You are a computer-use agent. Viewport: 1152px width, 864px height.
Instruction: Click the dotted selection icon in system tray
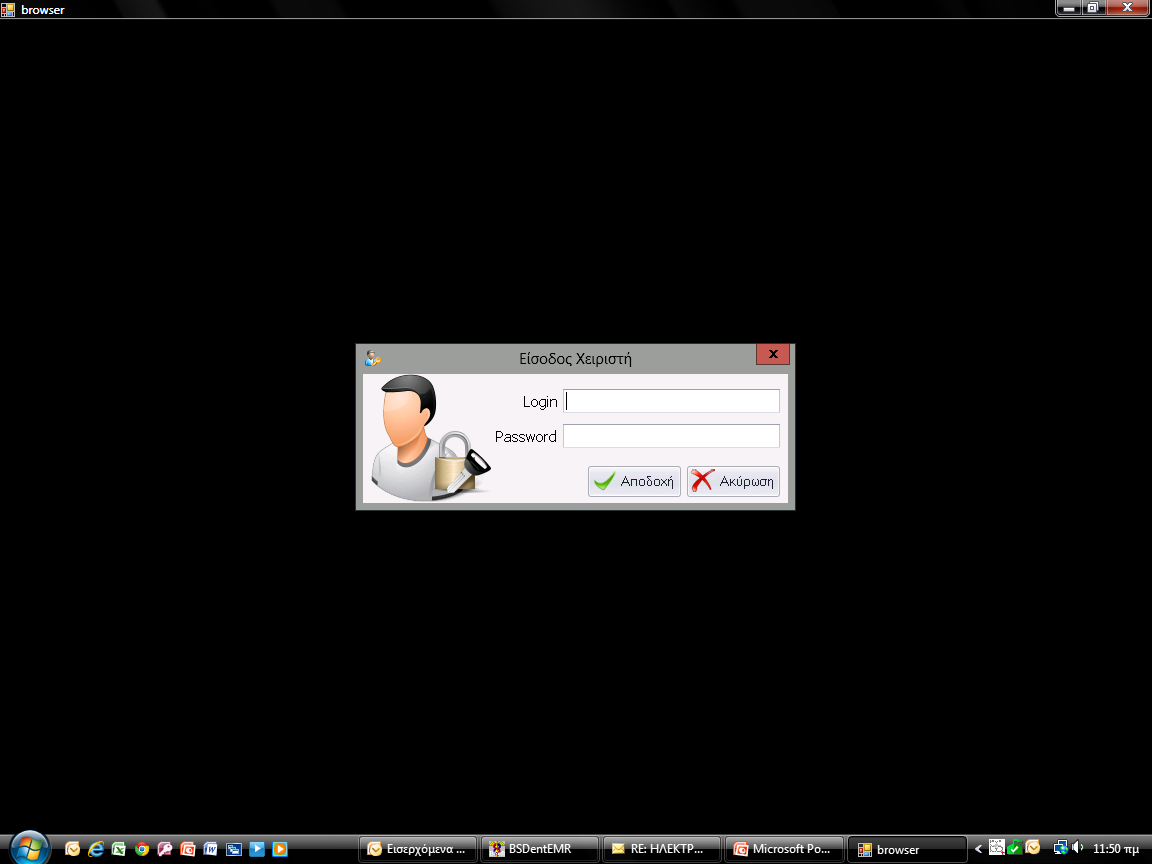coord(996,847)
